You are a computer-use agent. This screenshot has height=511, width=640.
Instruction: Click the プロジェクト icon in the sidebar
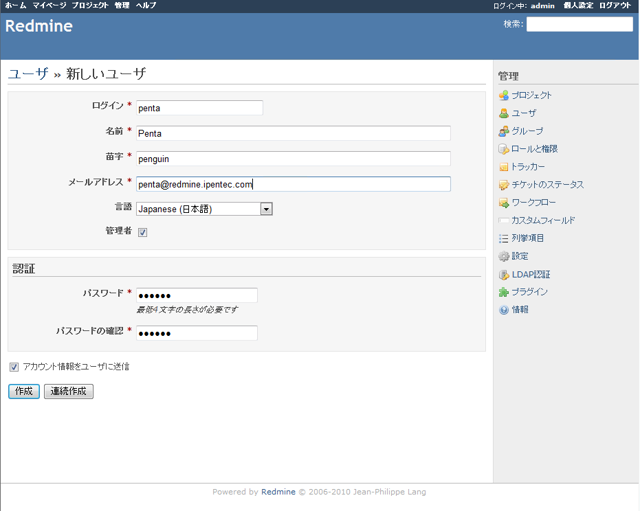(504, 96)
